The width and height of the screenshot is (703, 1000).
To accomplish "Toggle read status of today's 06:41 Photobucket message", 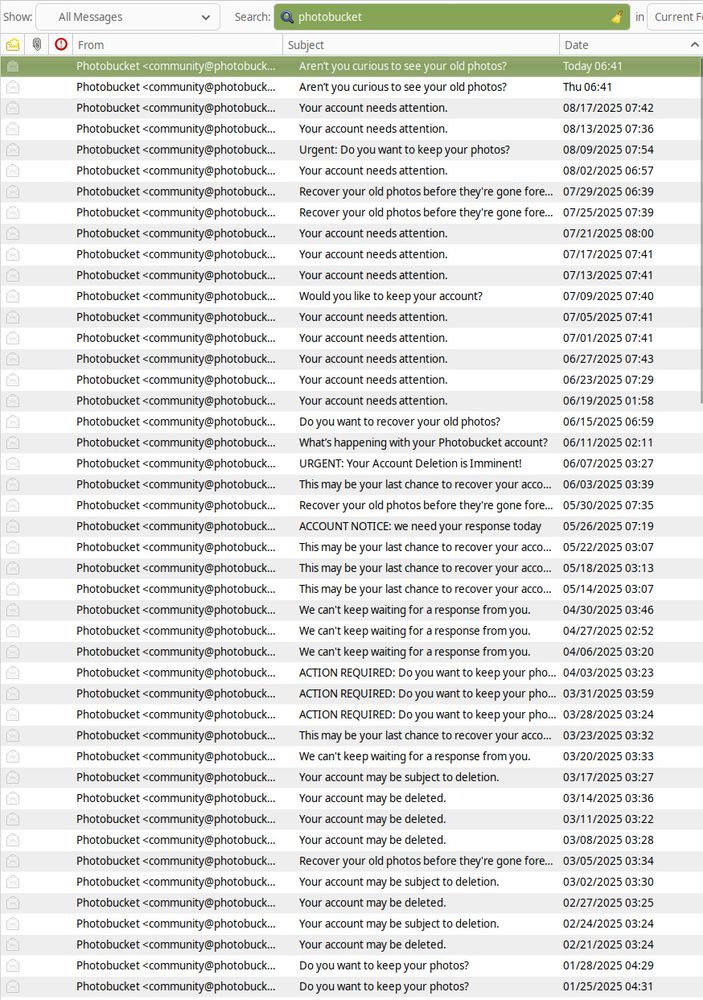I will 12,66.
